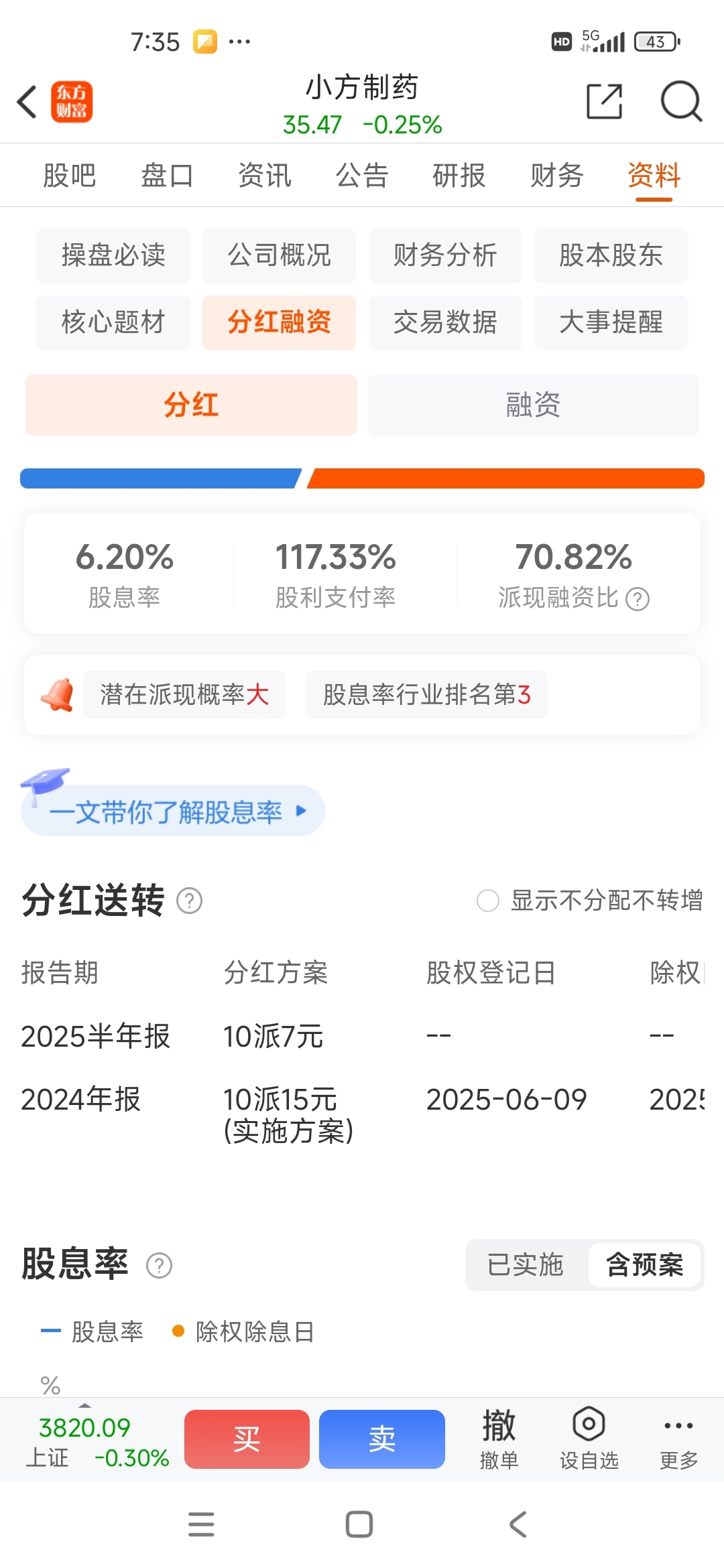Tap the blue 卖 sell button
Viewport: 724px width, 1568px height.
click(x=382, y=1439)
